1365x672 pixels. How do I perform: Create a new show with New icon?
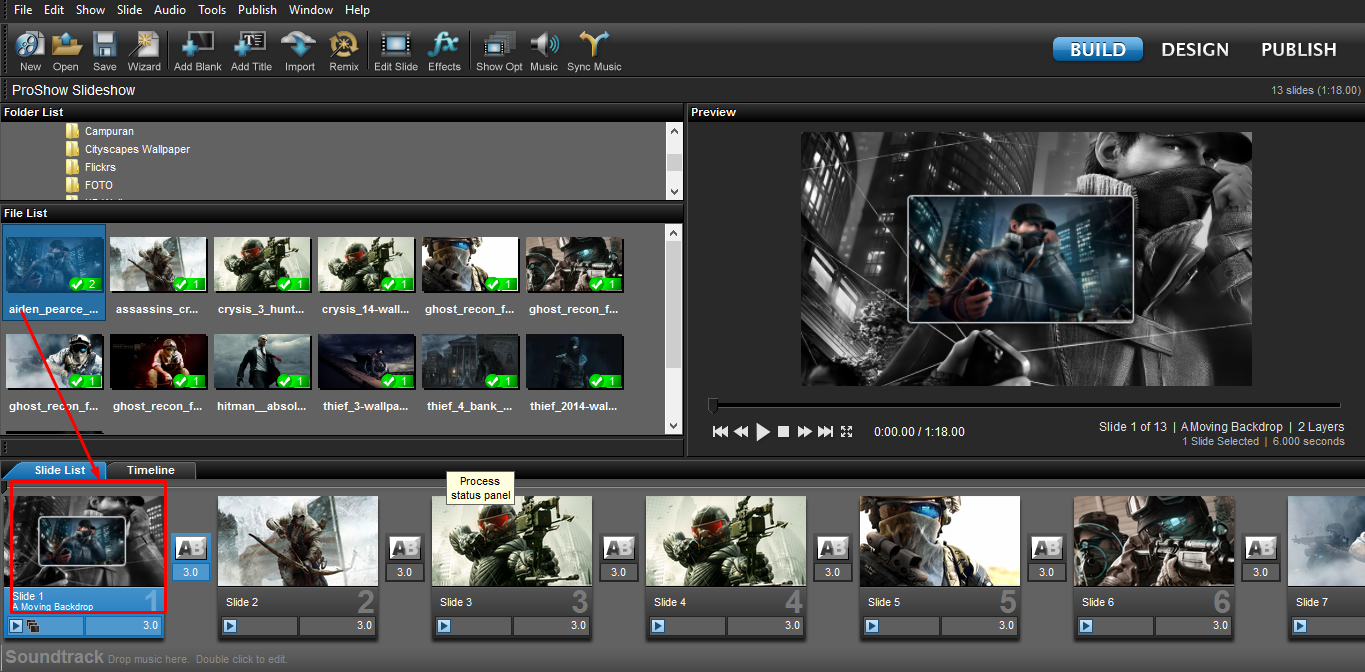pyautogui.click(x=30, y=45)
